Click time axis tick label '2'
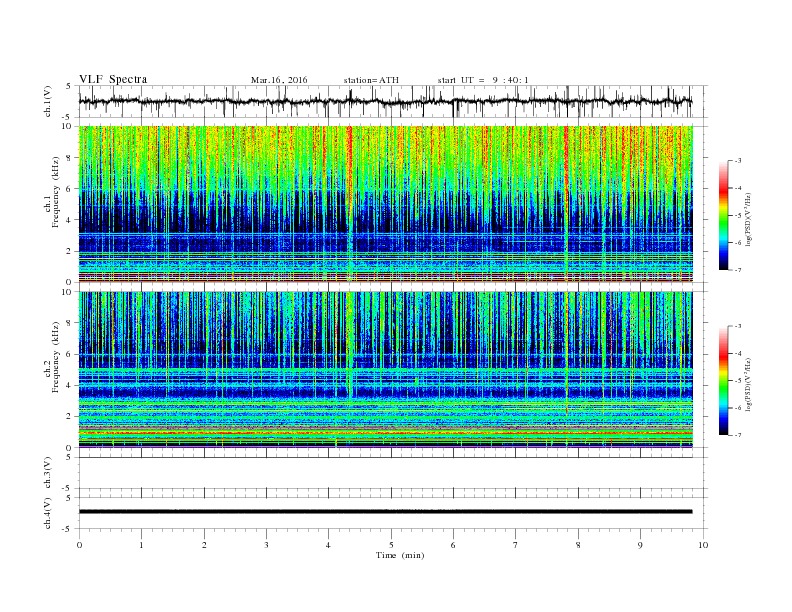This screenshot has height=612, width=792. tap(204, 545)
